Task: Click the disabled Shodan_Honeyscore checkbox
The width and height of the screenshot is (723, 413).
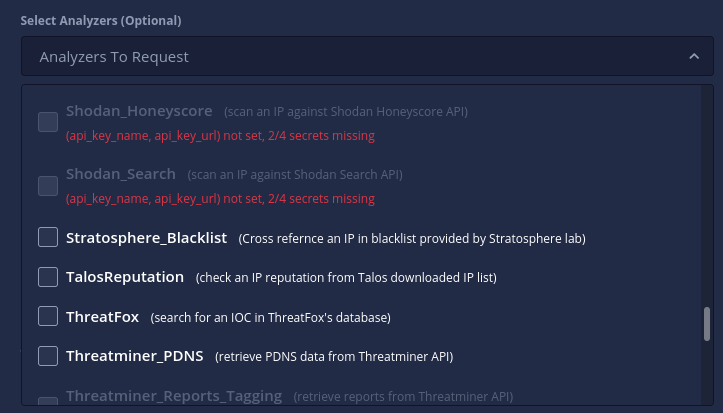Action: 48,122
